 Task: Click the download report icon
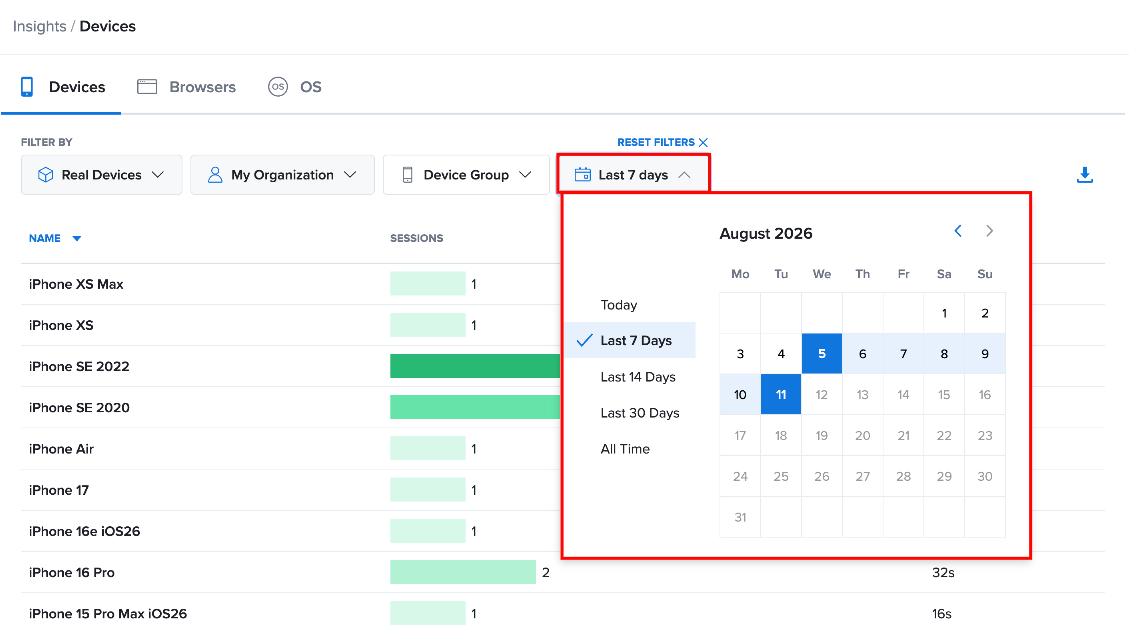pos(1084,175)
